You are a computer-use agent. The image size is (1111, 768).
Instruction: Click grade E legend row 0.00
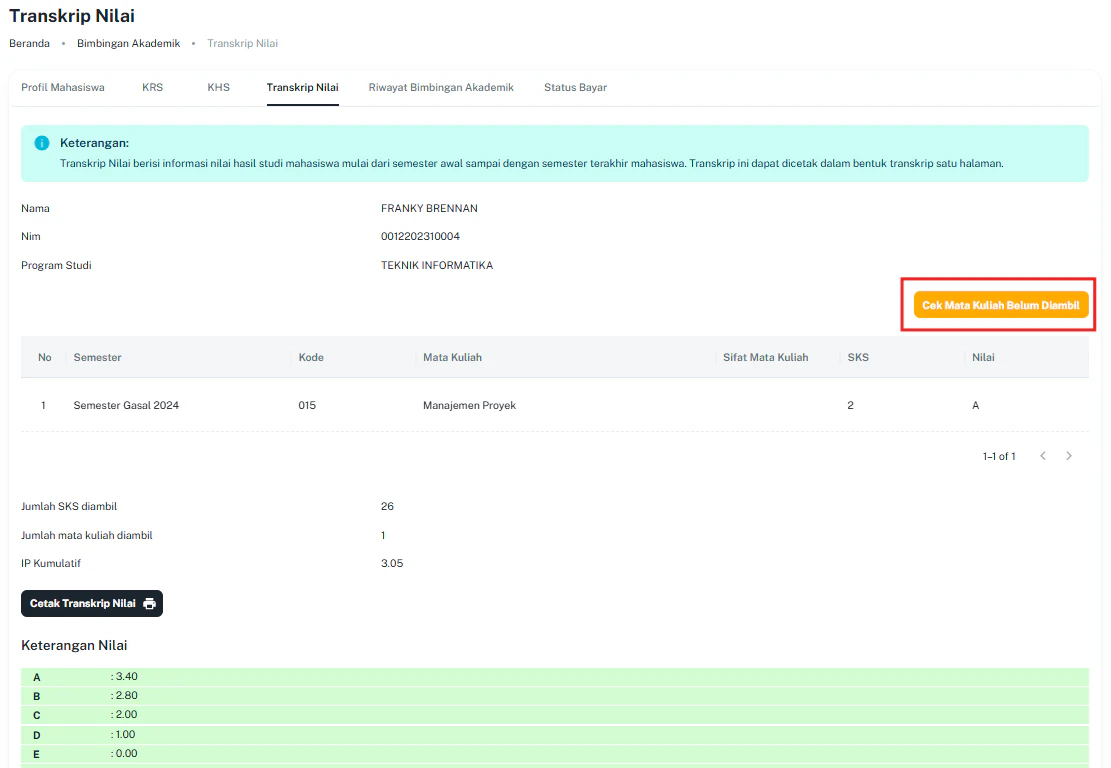coord(555,754)
